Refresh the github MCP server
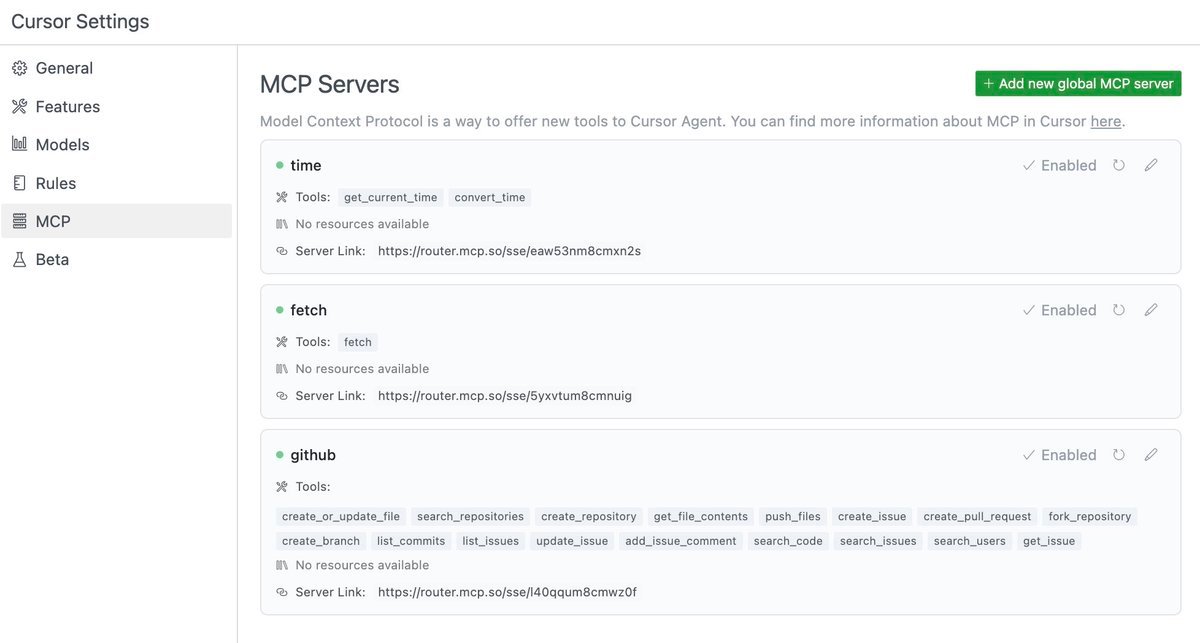Image resolution: width=1200 pixels, height=643 pixels. (1119, 455)
